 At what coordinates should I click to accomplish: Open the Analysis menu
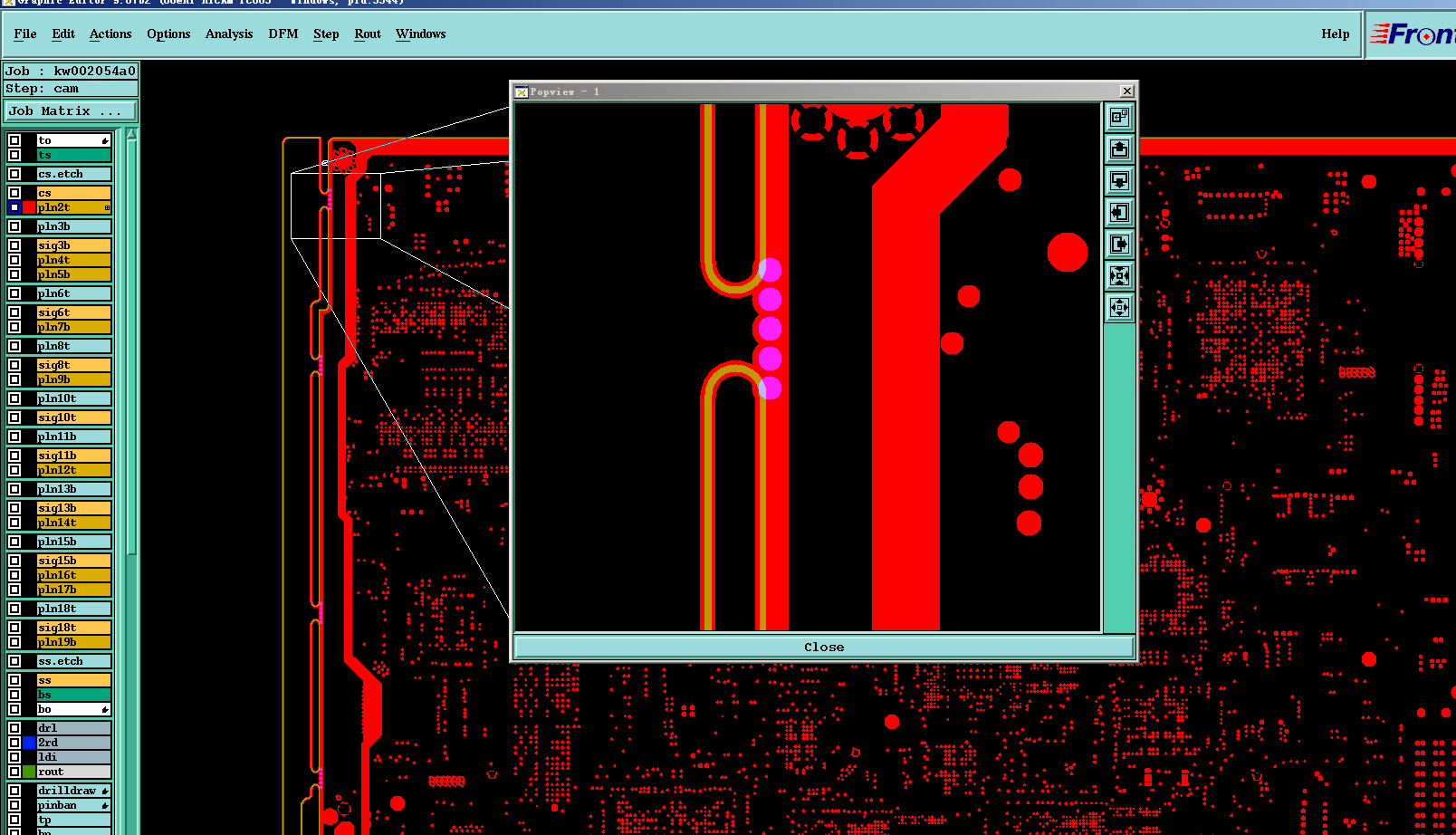point(229,34)
